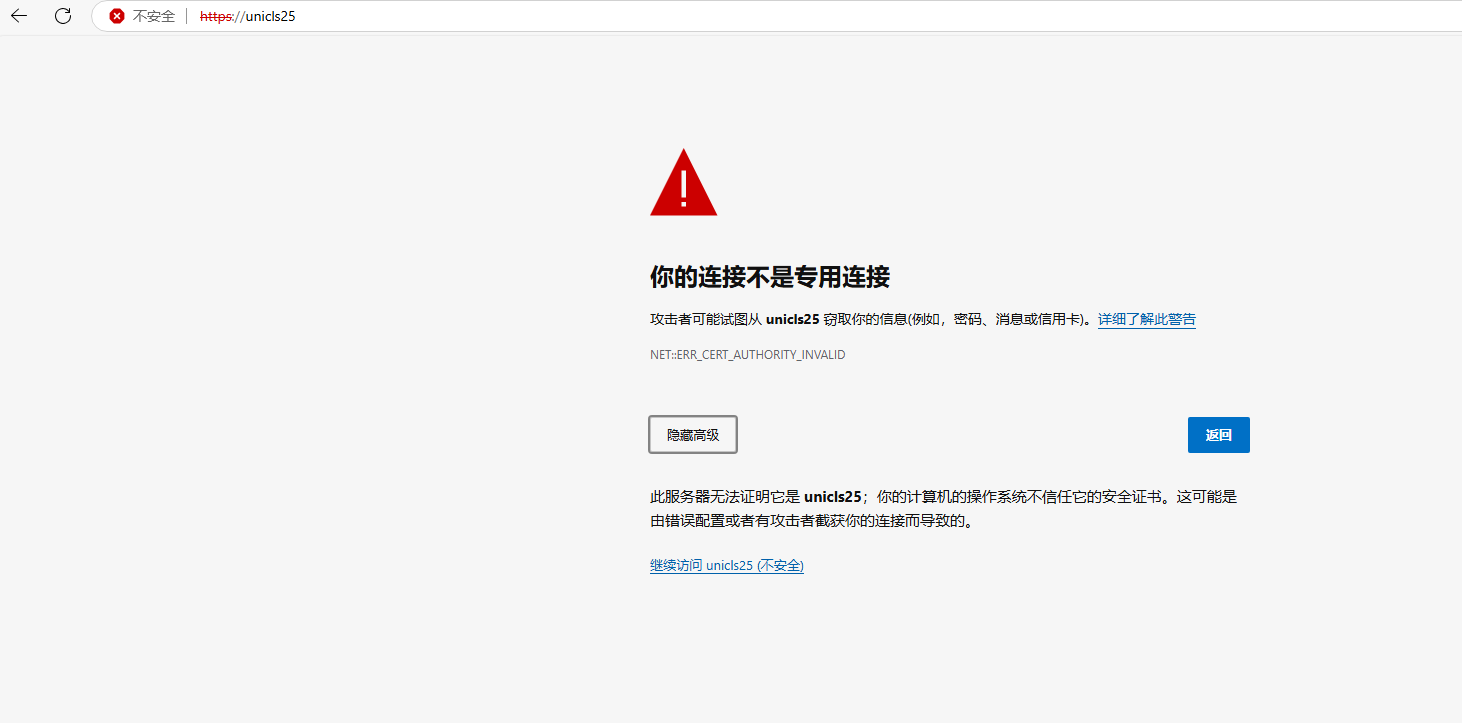Image resolution: width=1462 pixels, height=723 pixels.
Task: Click the red warning triangle icon
Action: 683,183
